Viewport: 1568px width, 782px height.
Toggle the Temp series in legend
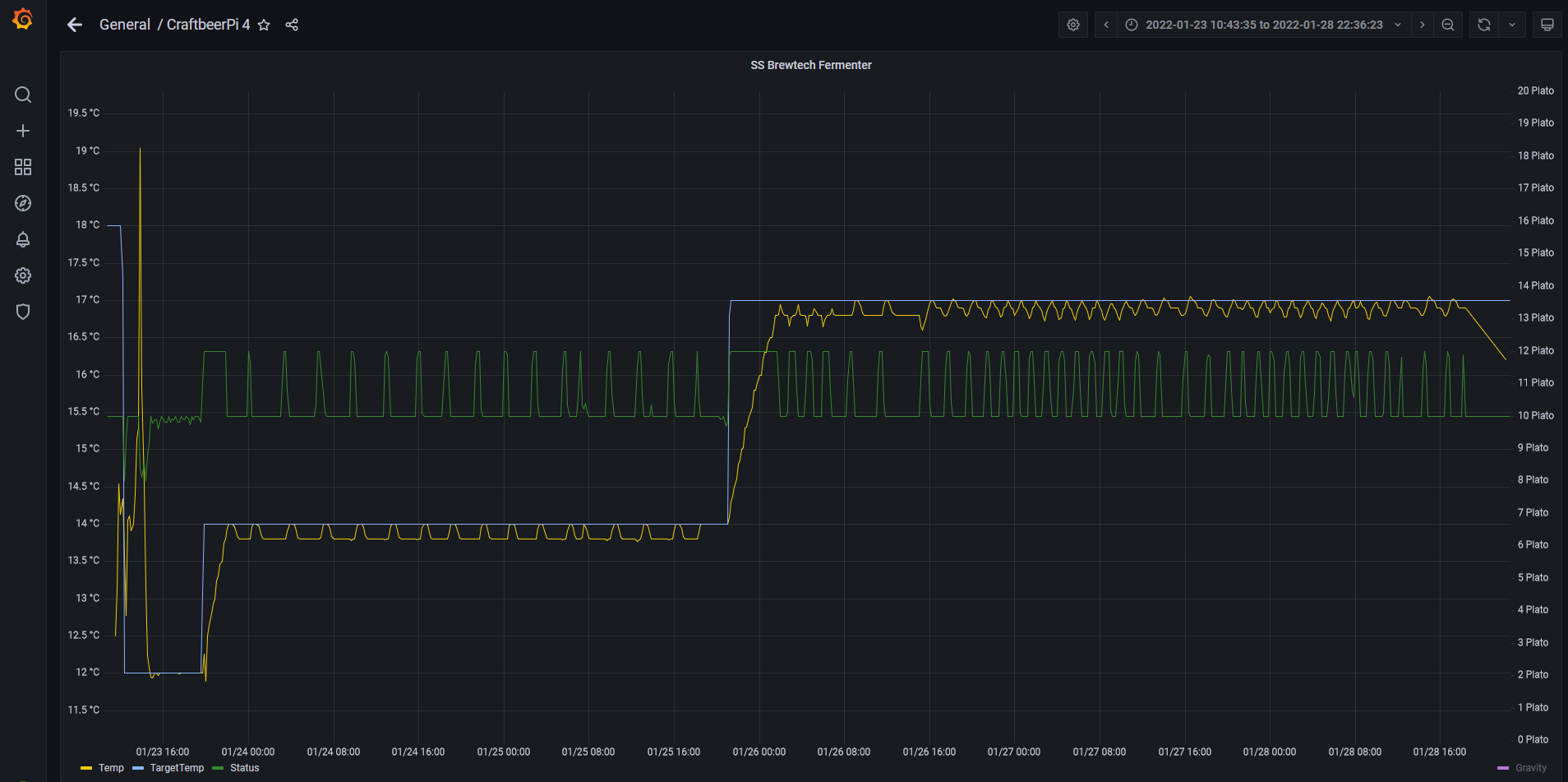(x=111, y=768)
